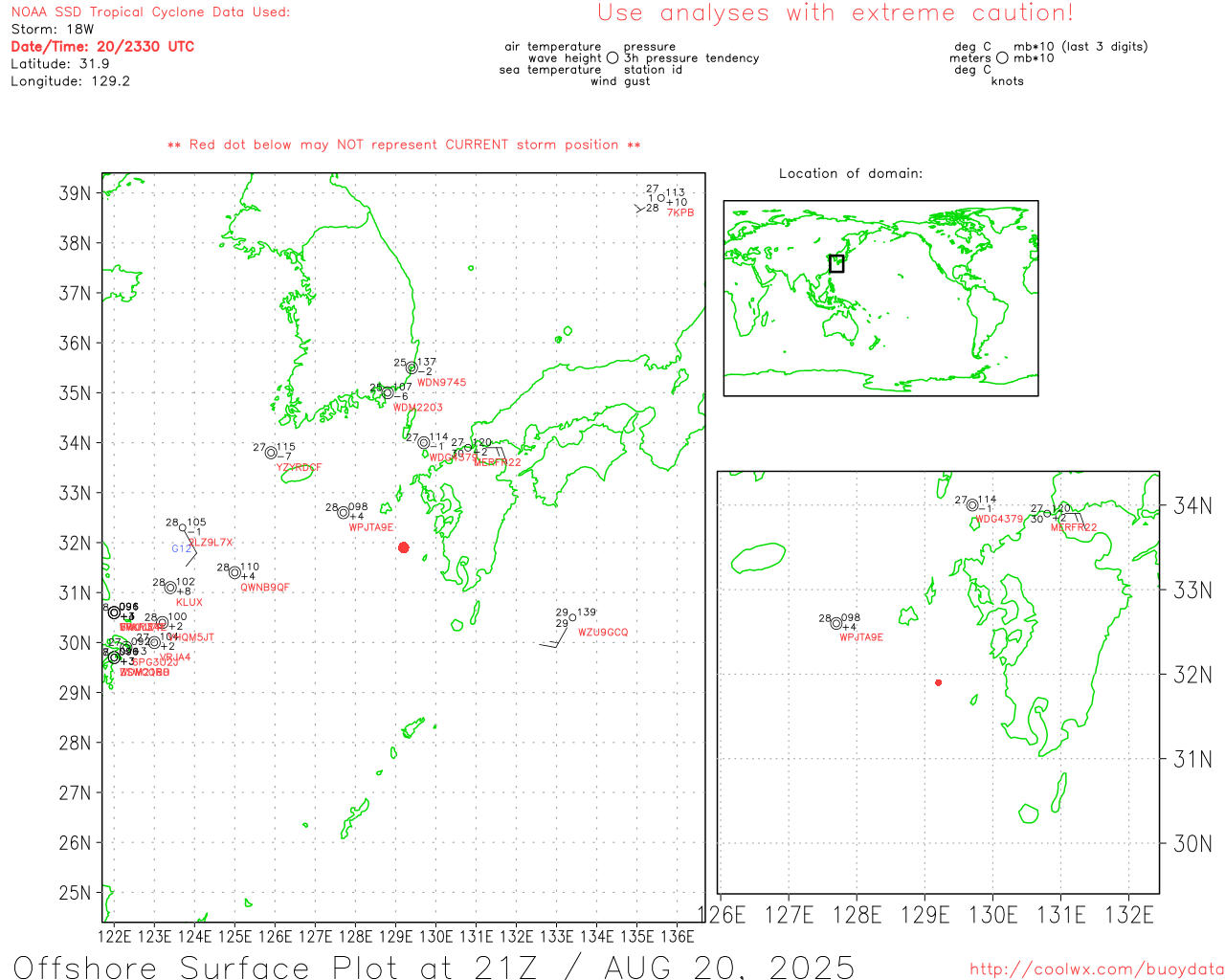Click the 34N latitude label on inset map
The image size is (1225, 980).
tap(1192, 505)
